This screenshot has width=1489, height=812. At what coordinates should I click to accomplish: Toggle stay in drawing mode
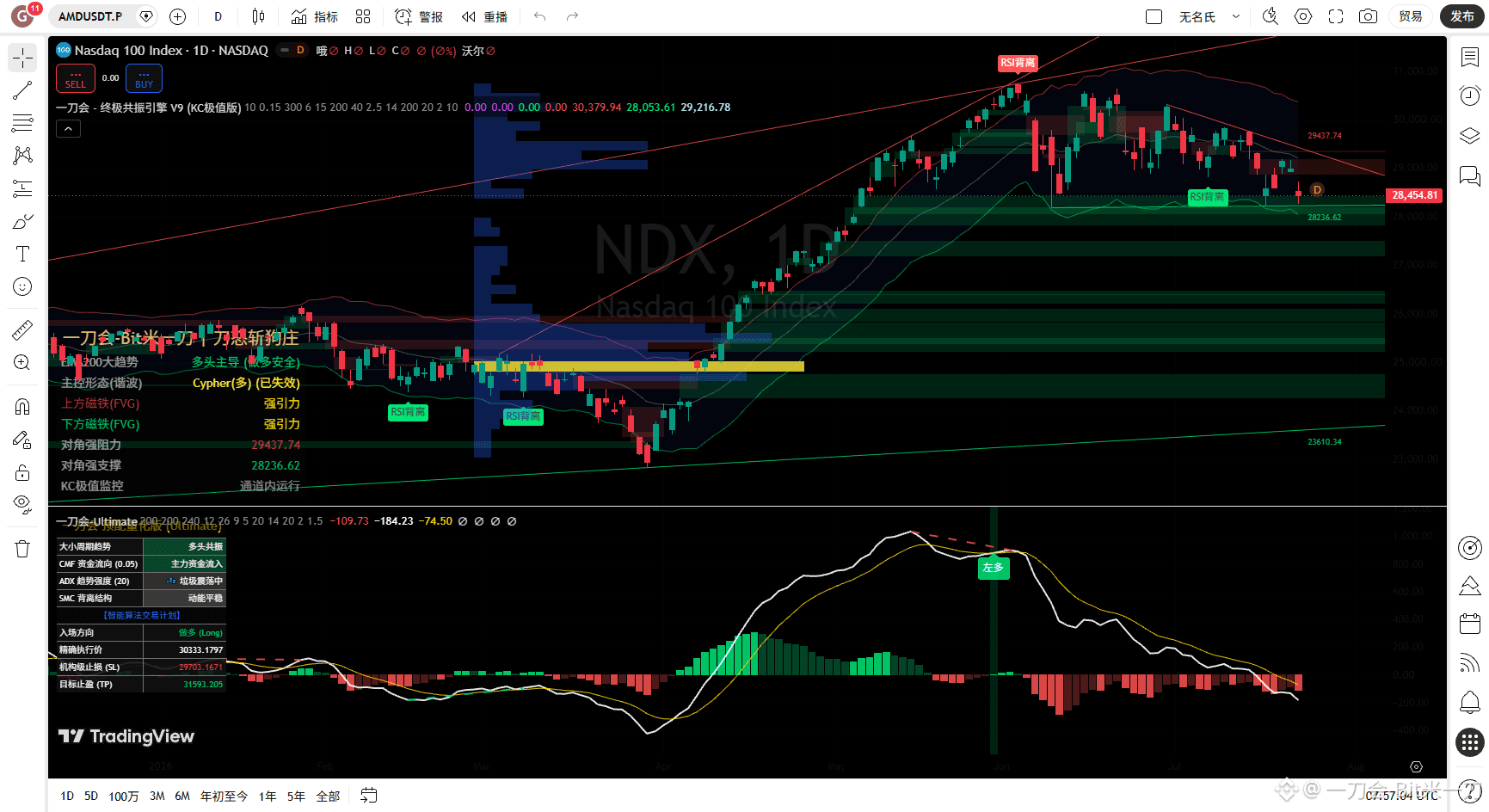click(22, 440)
